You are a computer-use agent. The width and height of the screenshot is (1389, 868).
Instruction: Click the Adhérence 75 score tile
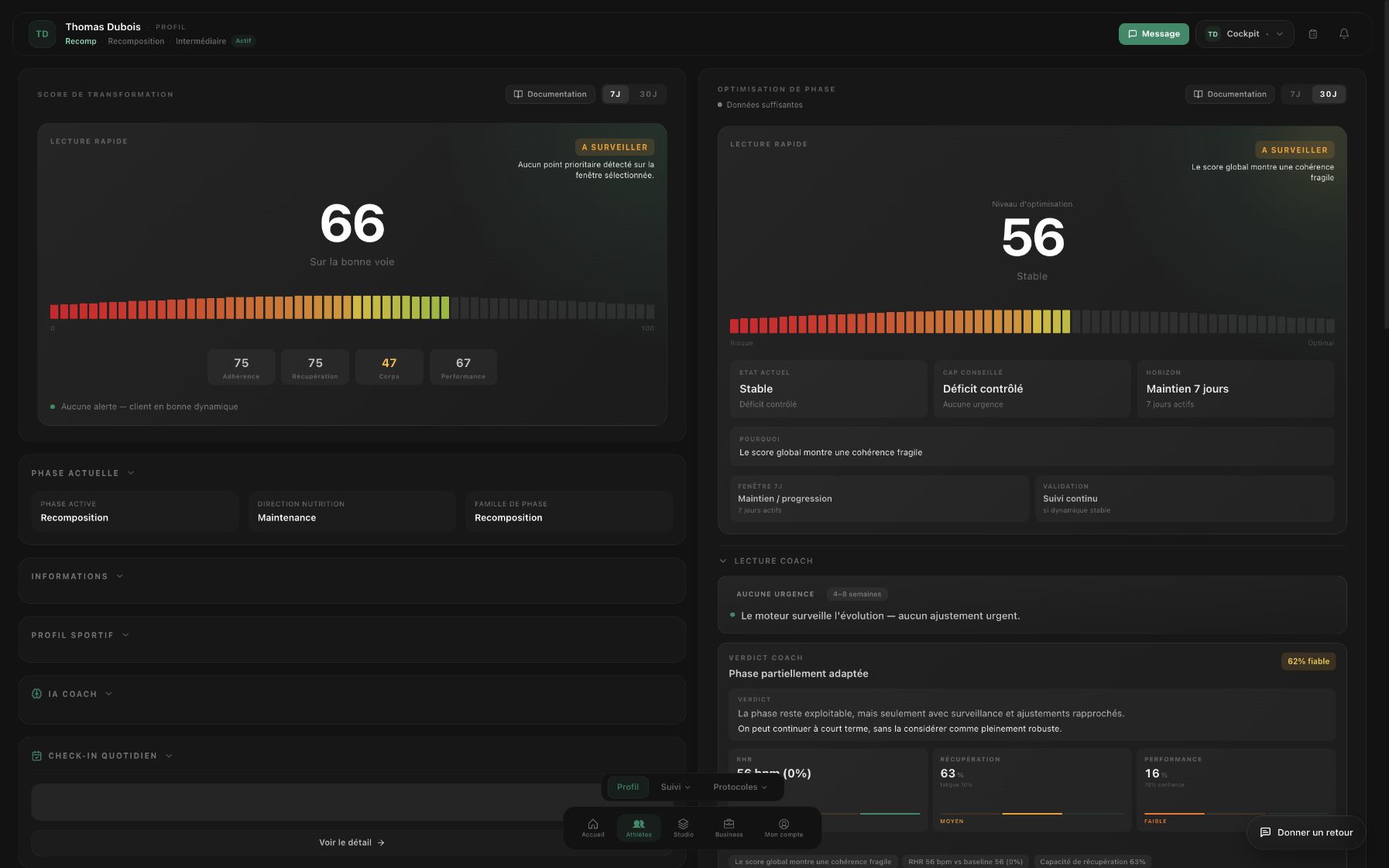[x=241, y=367]
